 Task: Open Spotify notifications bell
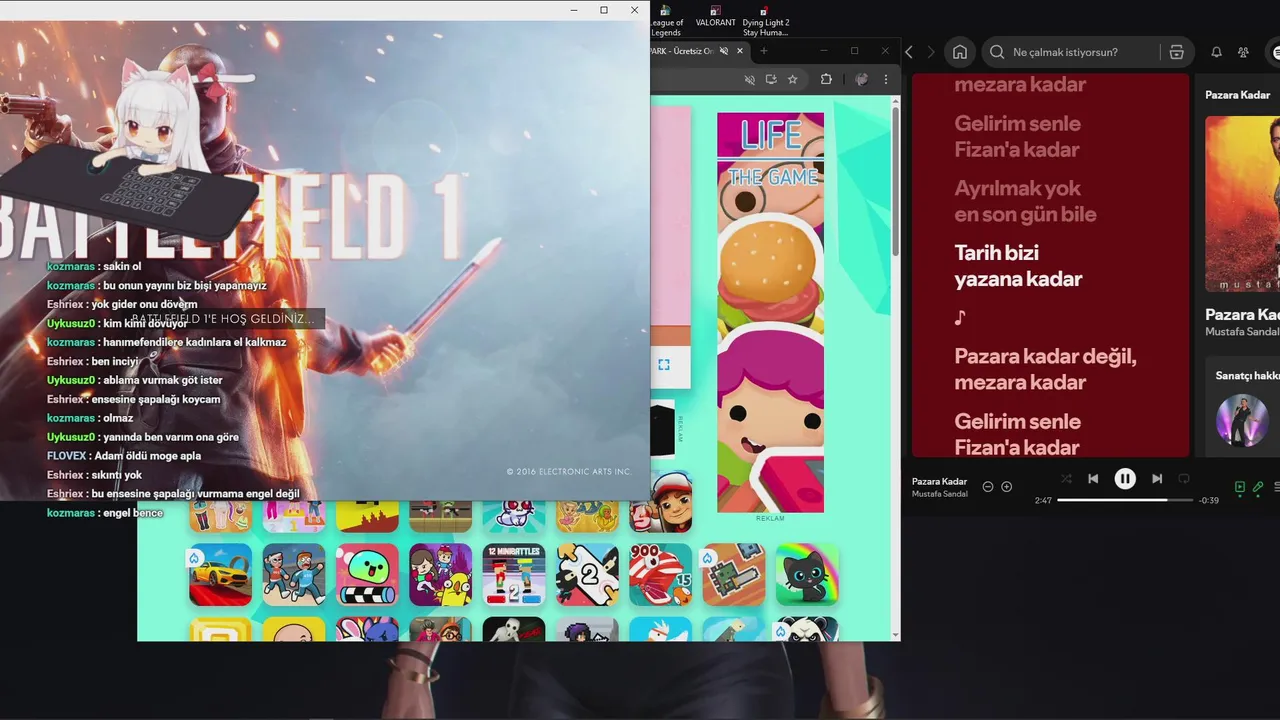[x=1217, y=52]
